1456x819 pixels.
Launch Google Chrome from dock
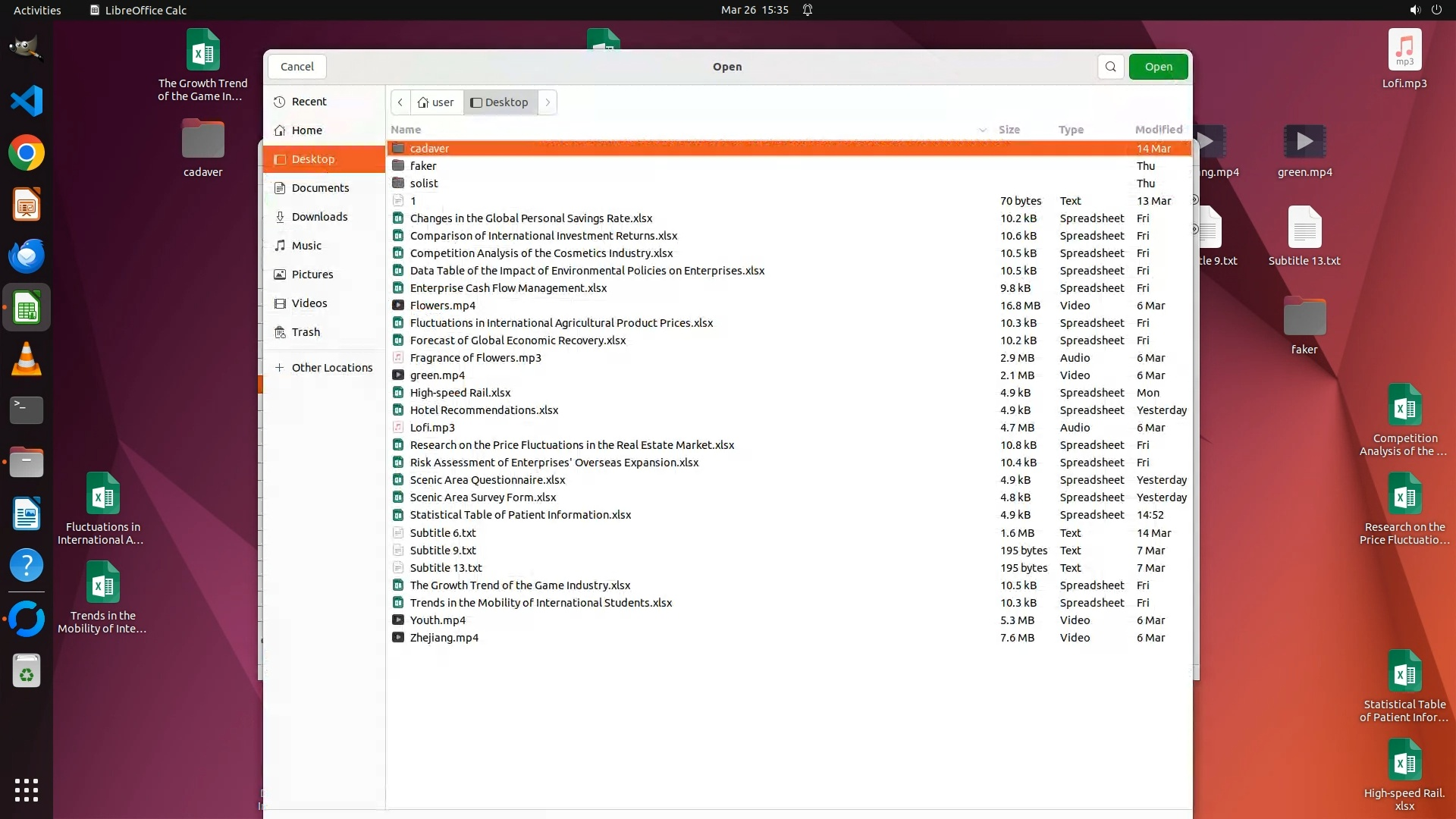click(x=27, y=153)
